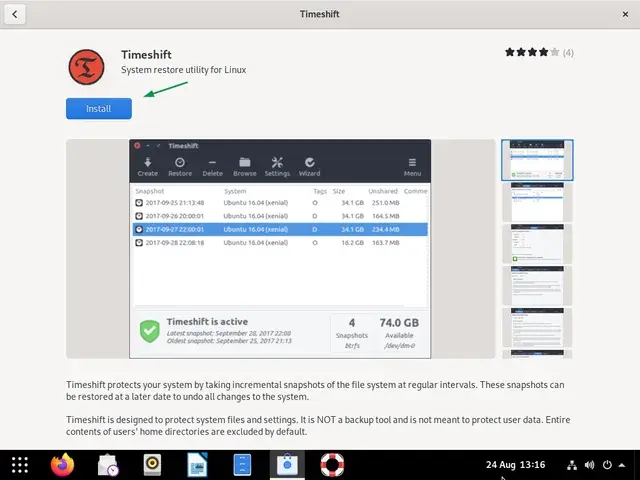Click the Tags column header
This screenshot has height=480, width=640.
pos(320,191)
